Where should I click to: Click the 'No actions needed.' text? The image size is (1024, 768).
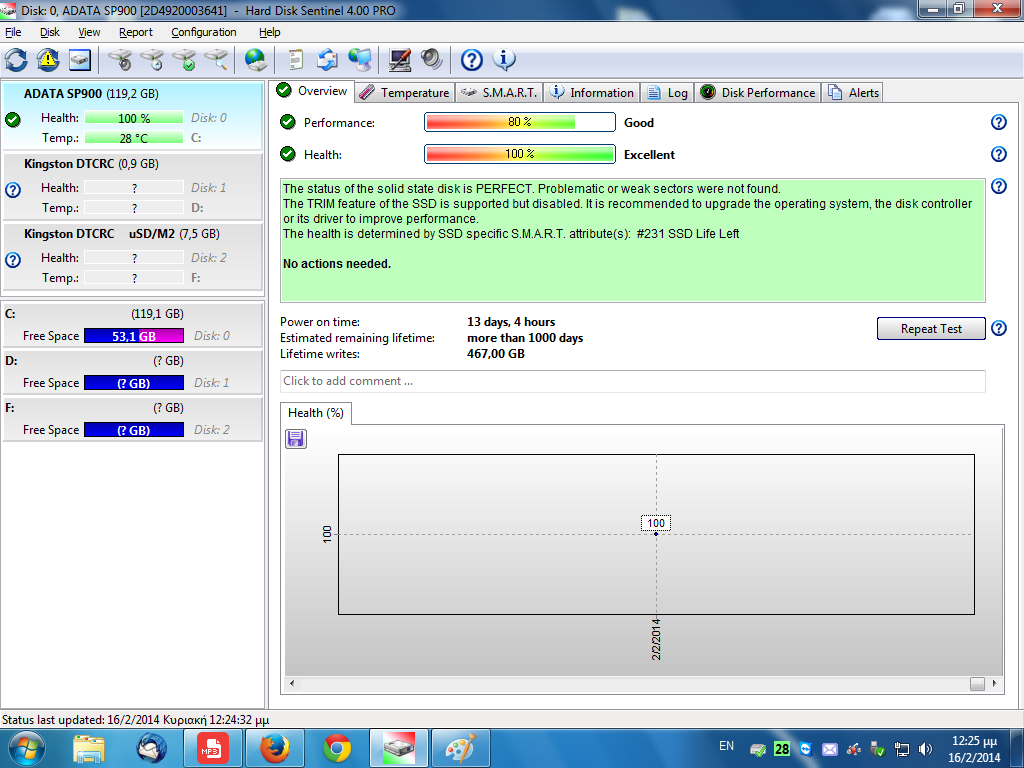coord(337,264)
